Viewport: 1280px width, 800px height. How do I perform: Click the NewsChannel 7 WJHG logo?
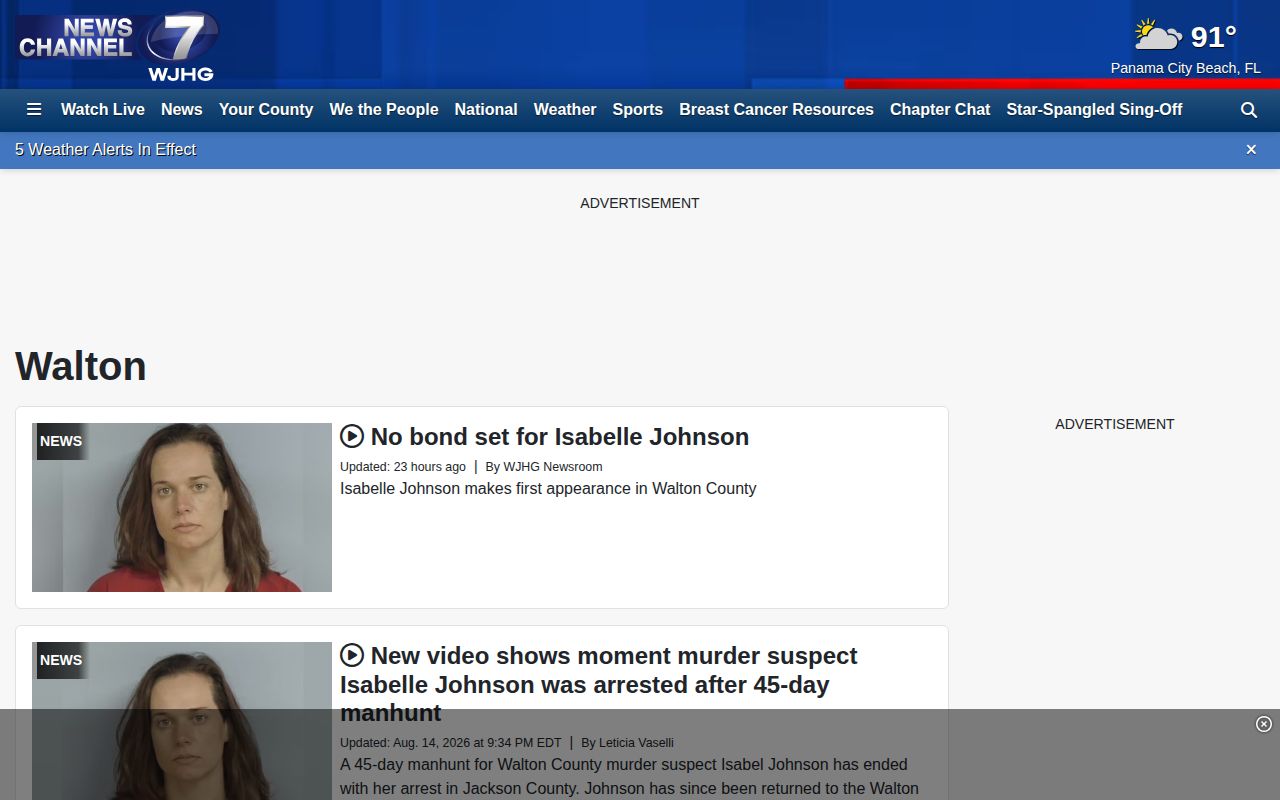(x=117, y=47)
